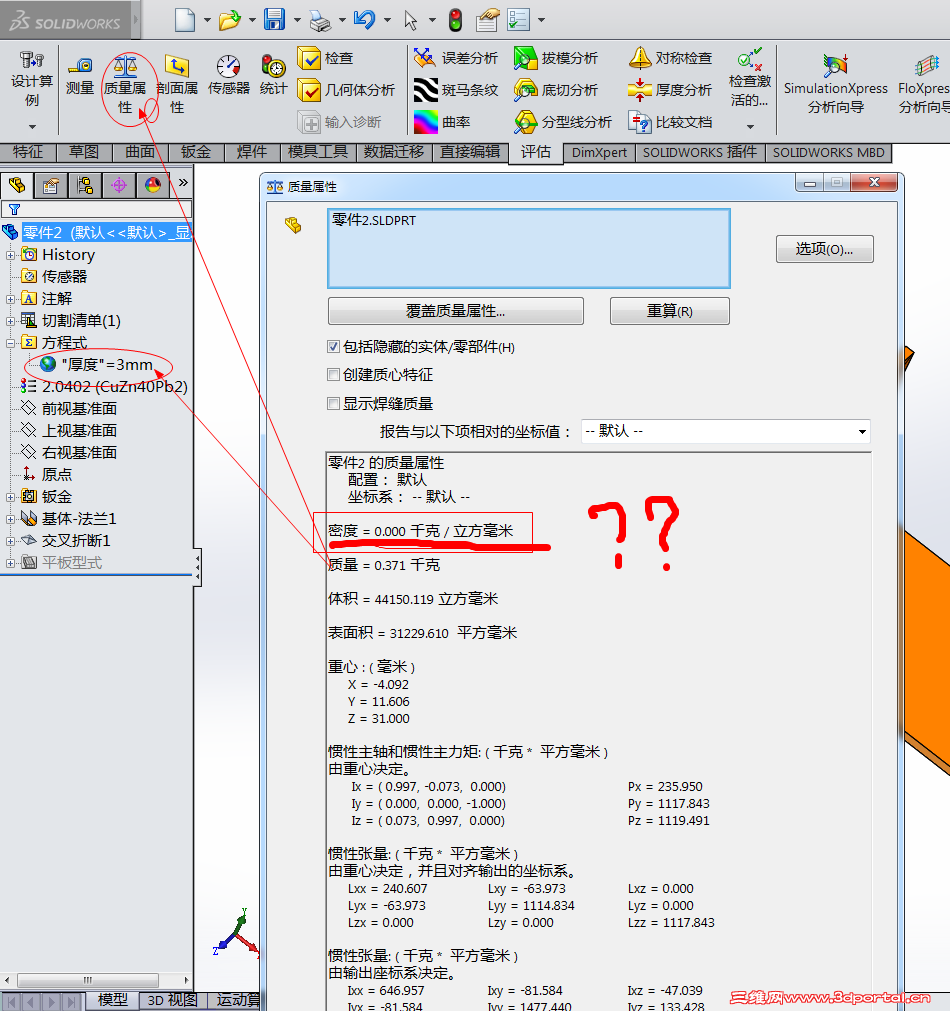This screenshot has height=1011, width=950.
Task: Open 底切分析 undercut analysis
Action: pos(556,90)
